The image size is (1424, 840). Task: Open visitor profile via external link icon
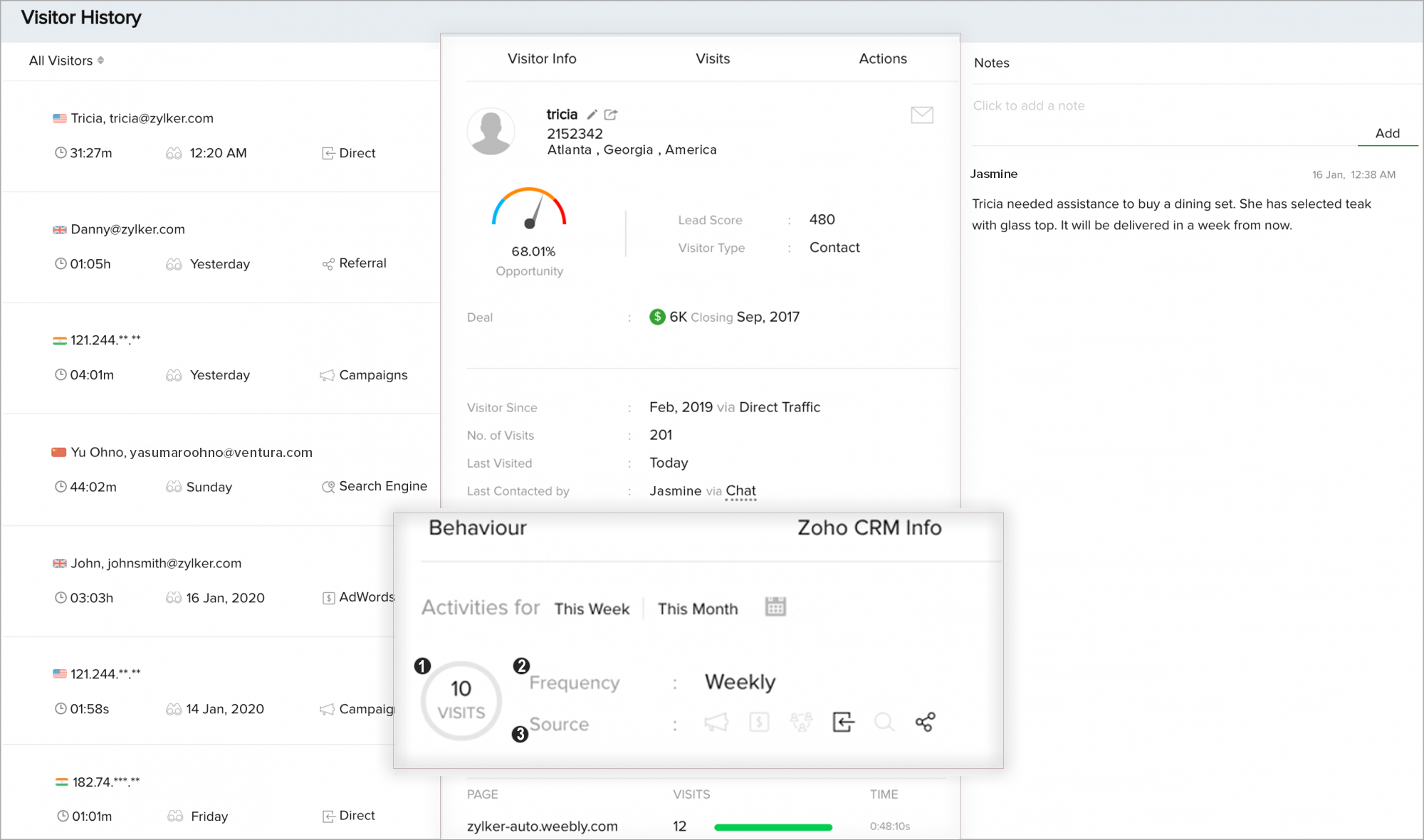coord(611,115)
